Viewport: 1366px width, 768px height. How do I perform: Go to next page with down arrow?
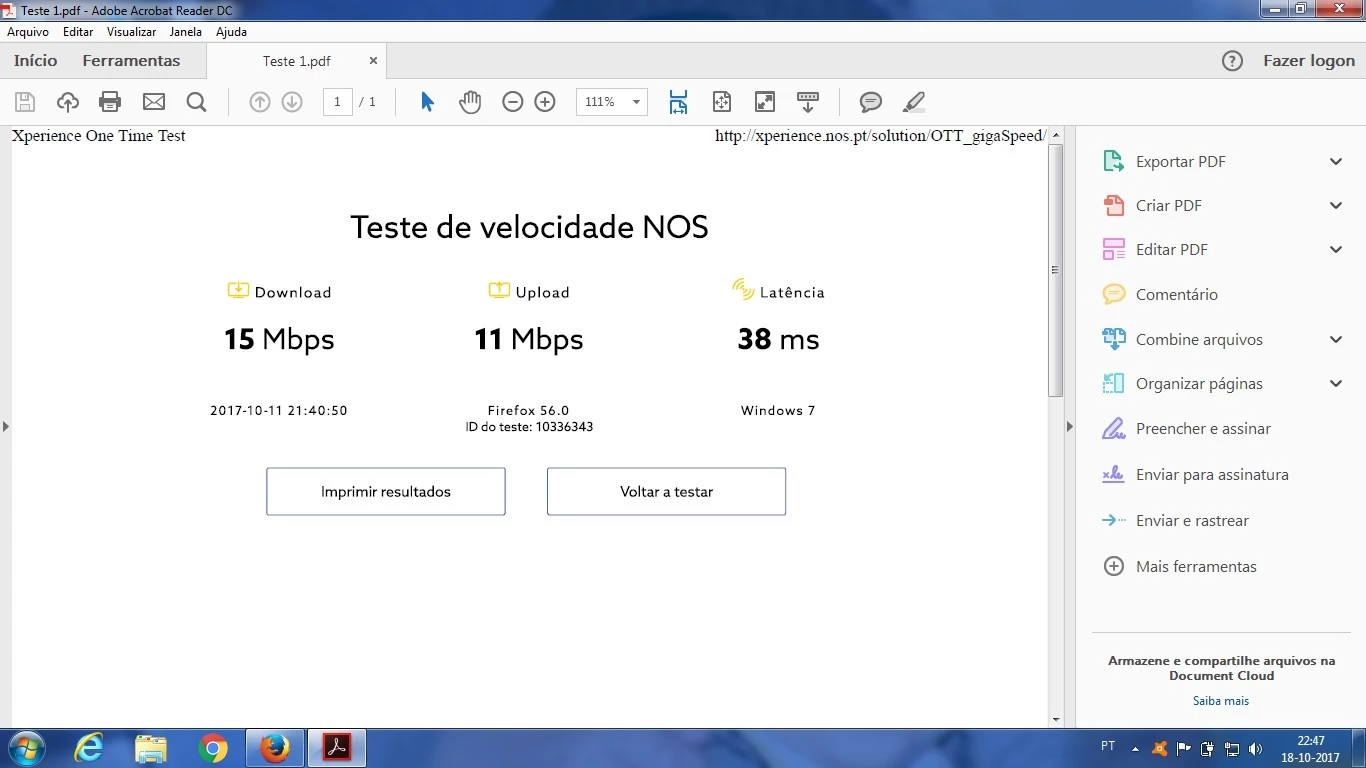[x=292, y=102]
